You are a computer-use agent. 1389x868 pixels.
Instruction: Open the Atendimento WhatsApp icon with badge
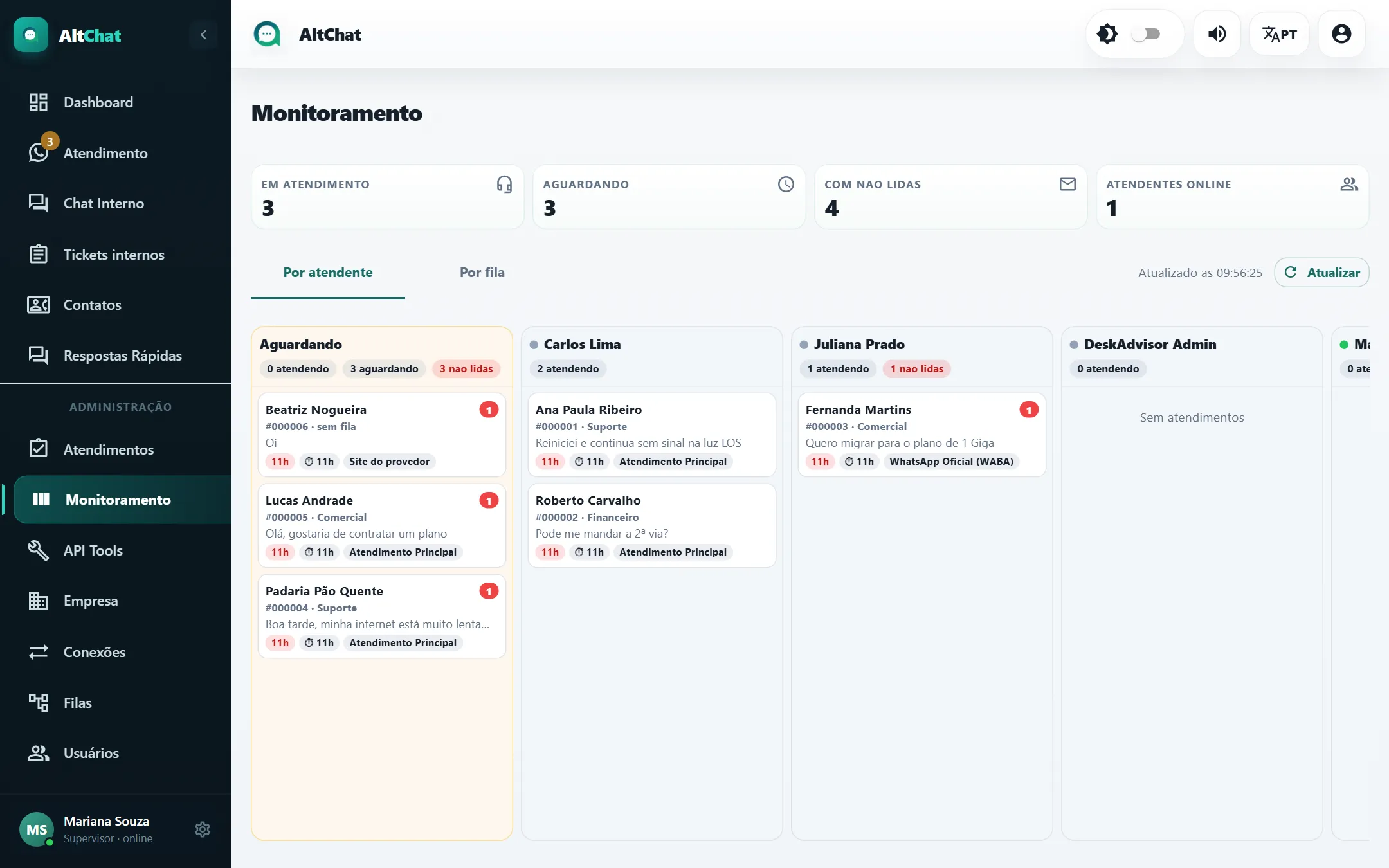tap(39, 152)
